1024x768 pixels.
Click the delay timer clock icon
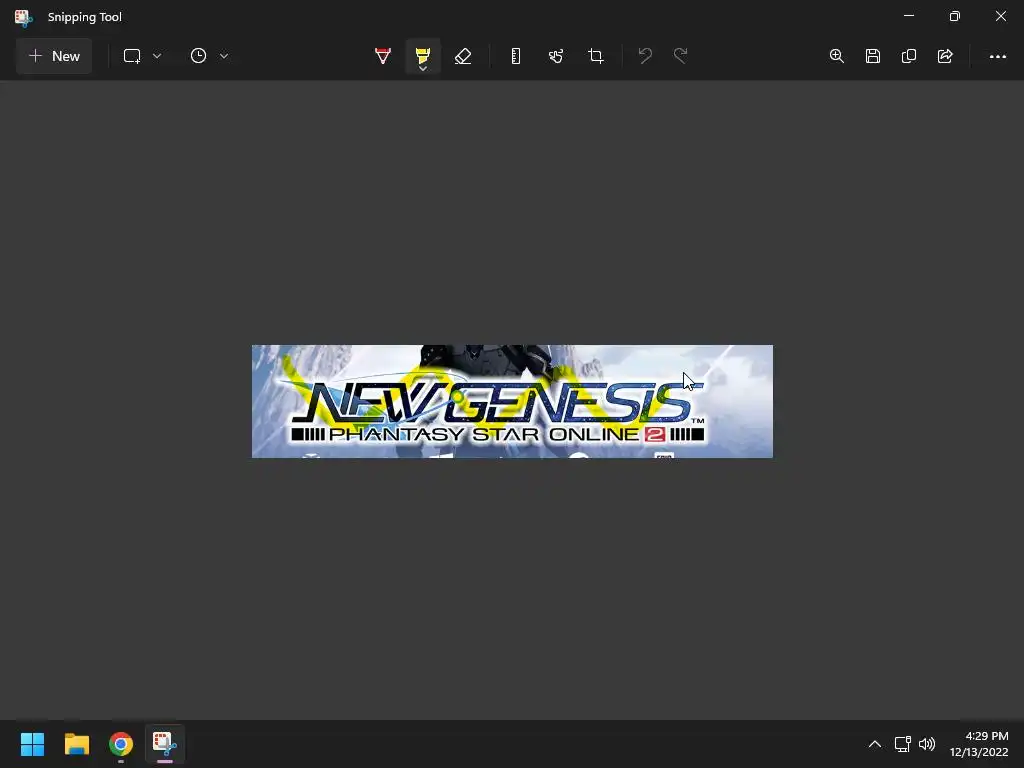coord(199,56)
